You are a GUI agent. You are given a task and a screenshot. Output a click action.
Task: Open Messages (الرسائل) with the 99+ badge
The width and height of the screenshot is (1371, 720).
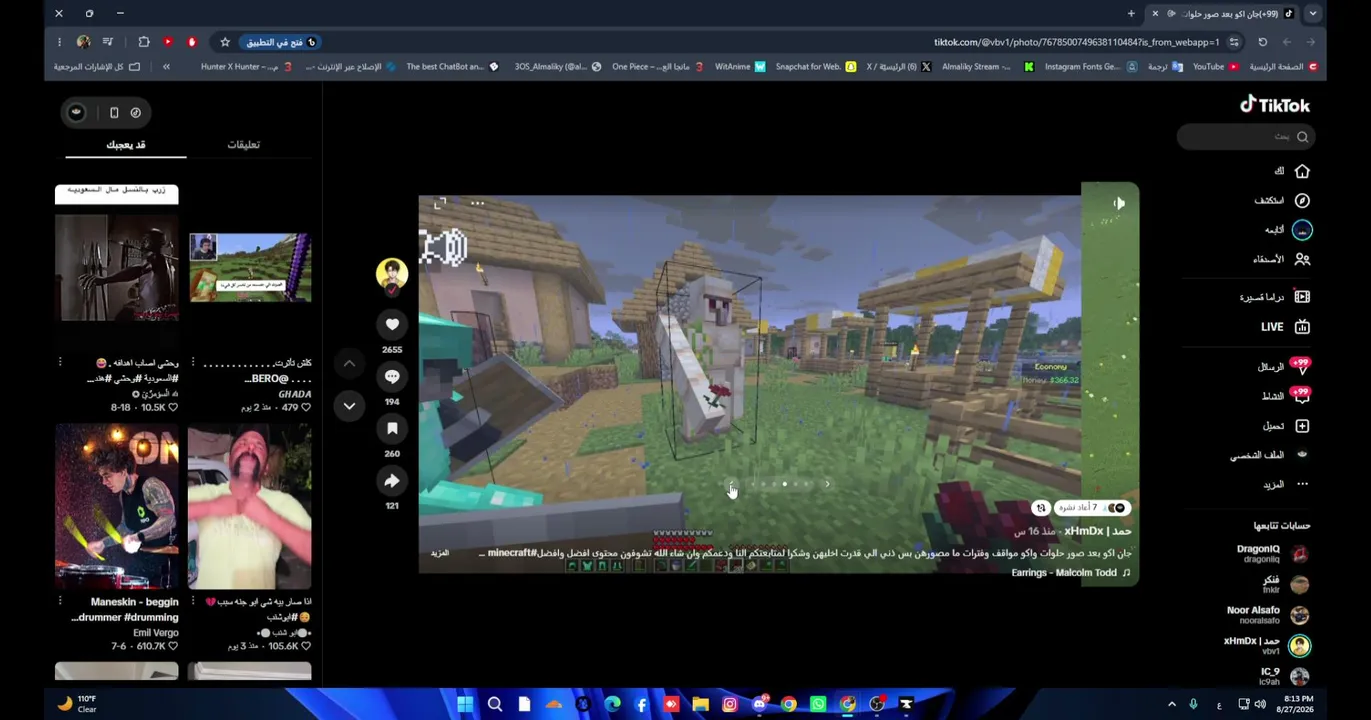(x=1284, y=367)
